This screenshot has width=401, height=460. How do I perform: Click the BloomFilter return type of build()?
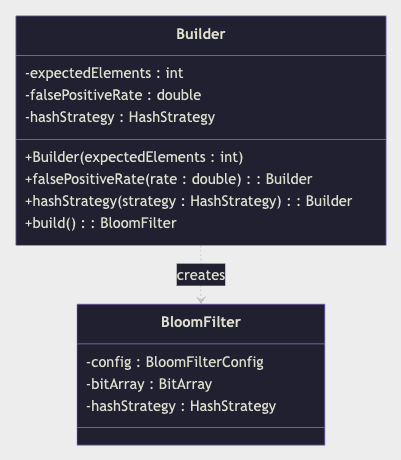coord(138,223)
